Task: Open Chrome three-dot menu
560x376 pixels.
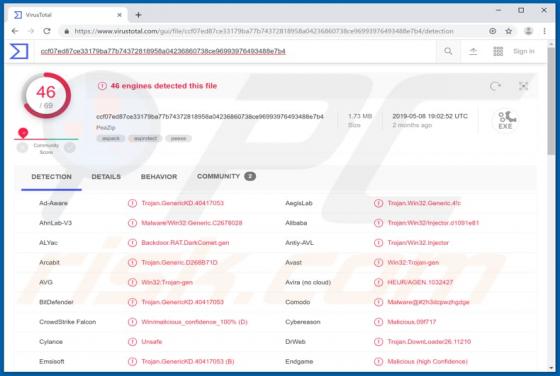Action: (x=544, y=31)
